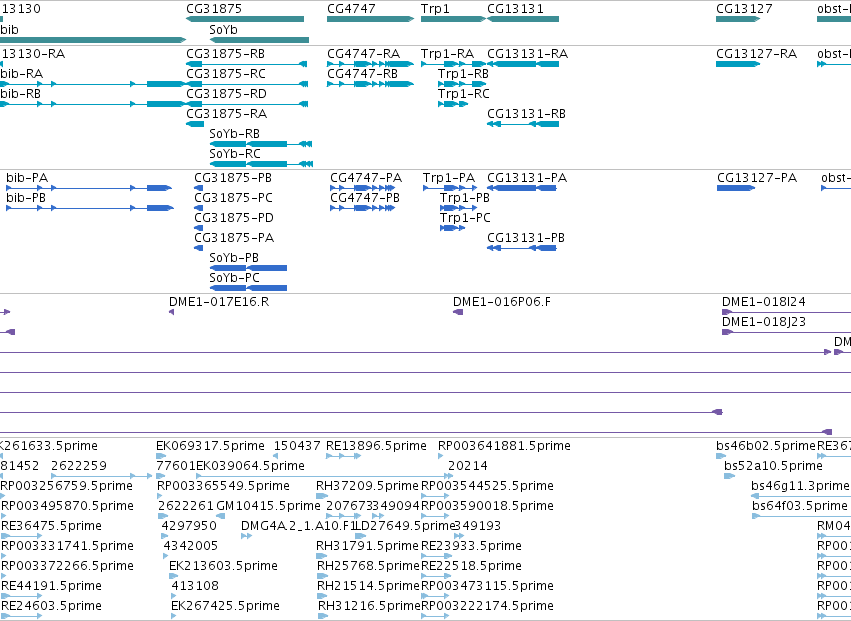The width and height of the screenshot is (851, 621).
Task: Click the SoYb-RC transcript label
Action: click(x=235, y=154)
